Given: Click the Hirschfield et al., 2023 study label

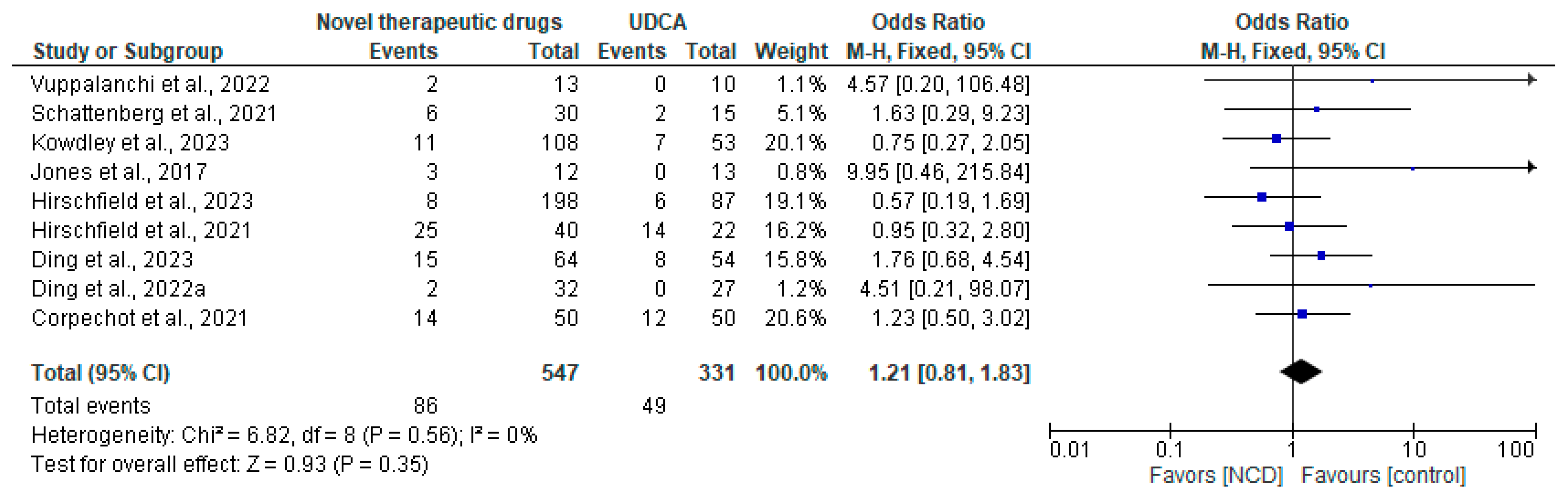Looking at the screenshot, I should (x=142, y=201).
